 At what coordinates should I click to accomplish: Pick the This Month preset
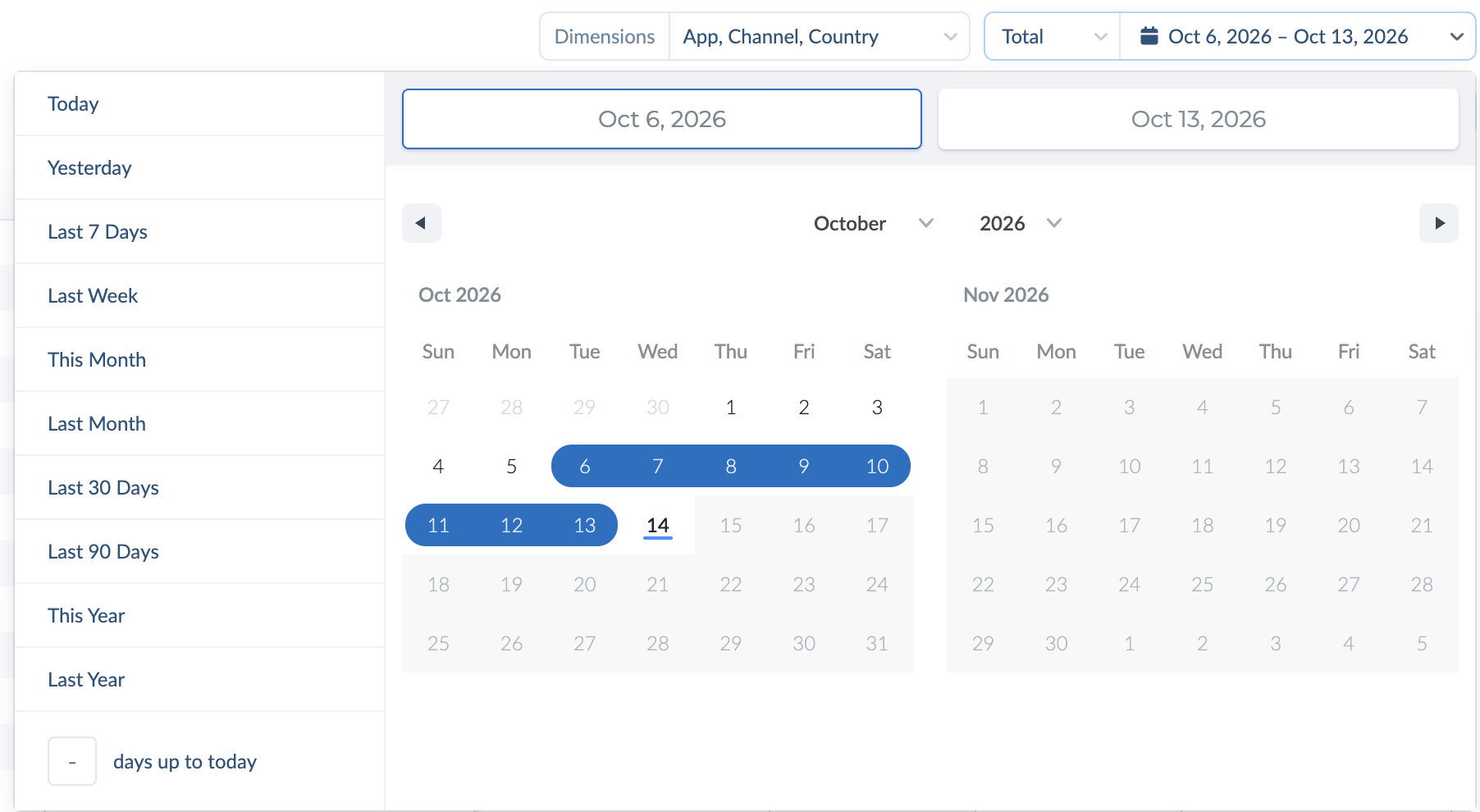click(x=199, y=359)
